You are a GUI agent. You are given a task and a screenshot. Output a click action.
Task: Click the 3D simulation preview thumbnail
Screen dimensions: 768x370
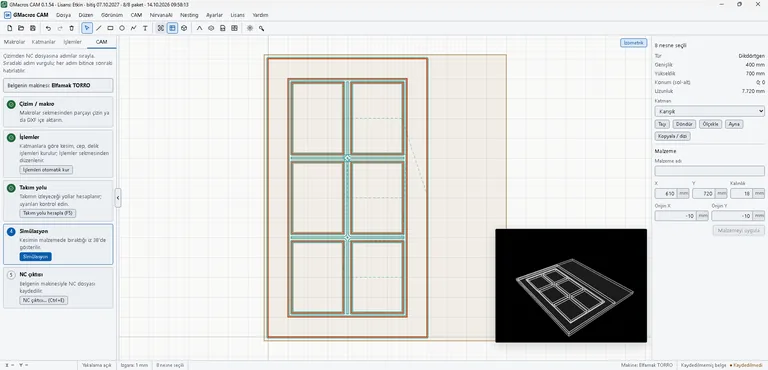571,286
